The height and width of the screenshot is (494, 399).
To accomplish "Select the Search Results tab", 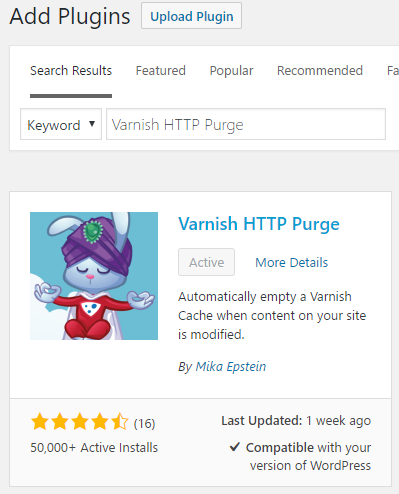I will pos(71,71).
